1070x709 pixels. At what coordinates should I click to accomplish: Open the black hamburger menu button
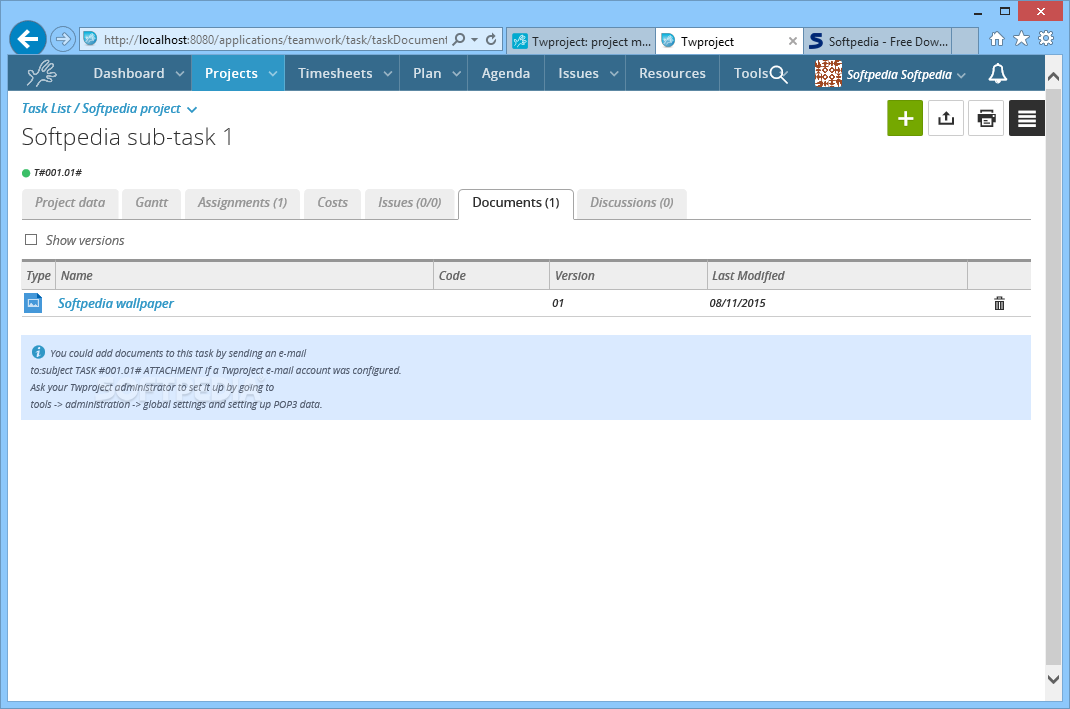coord(1027,118)
